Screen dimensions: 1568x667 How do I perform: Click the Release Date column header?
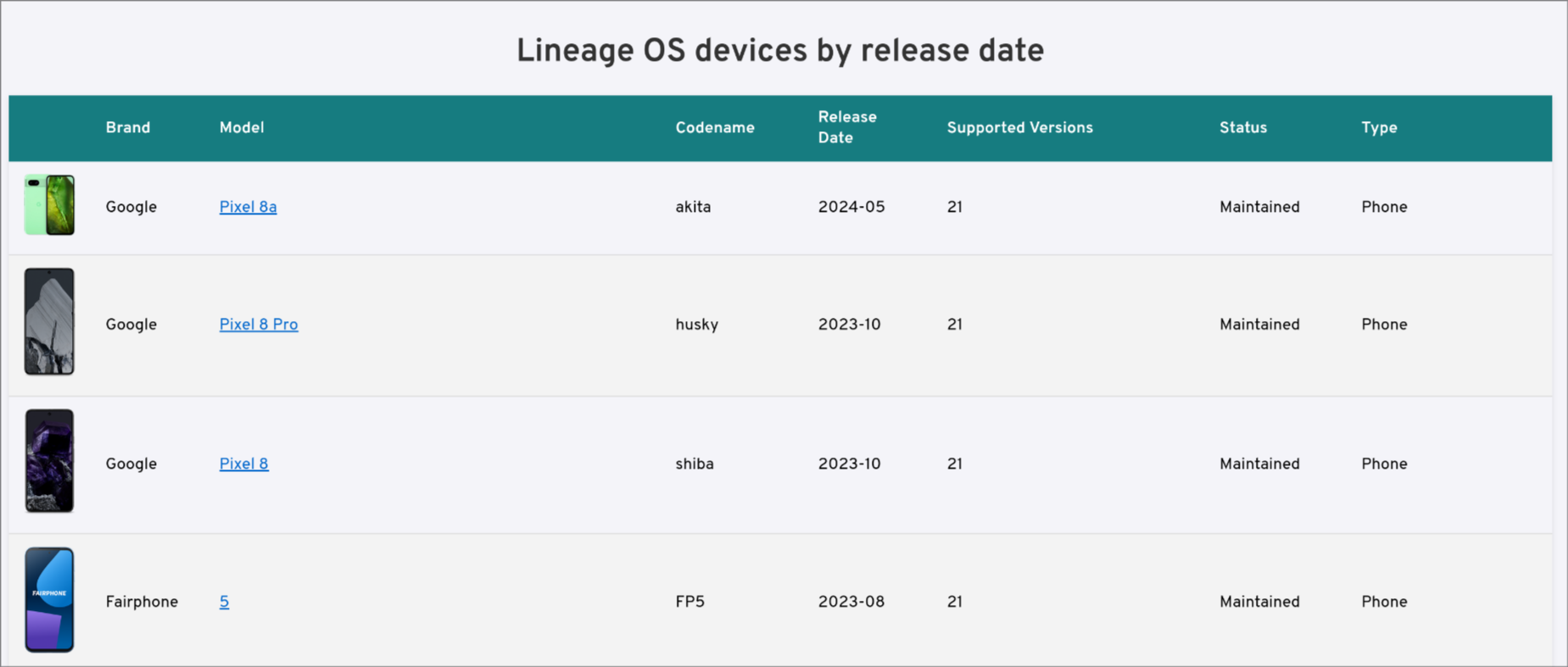coord(847,127)
